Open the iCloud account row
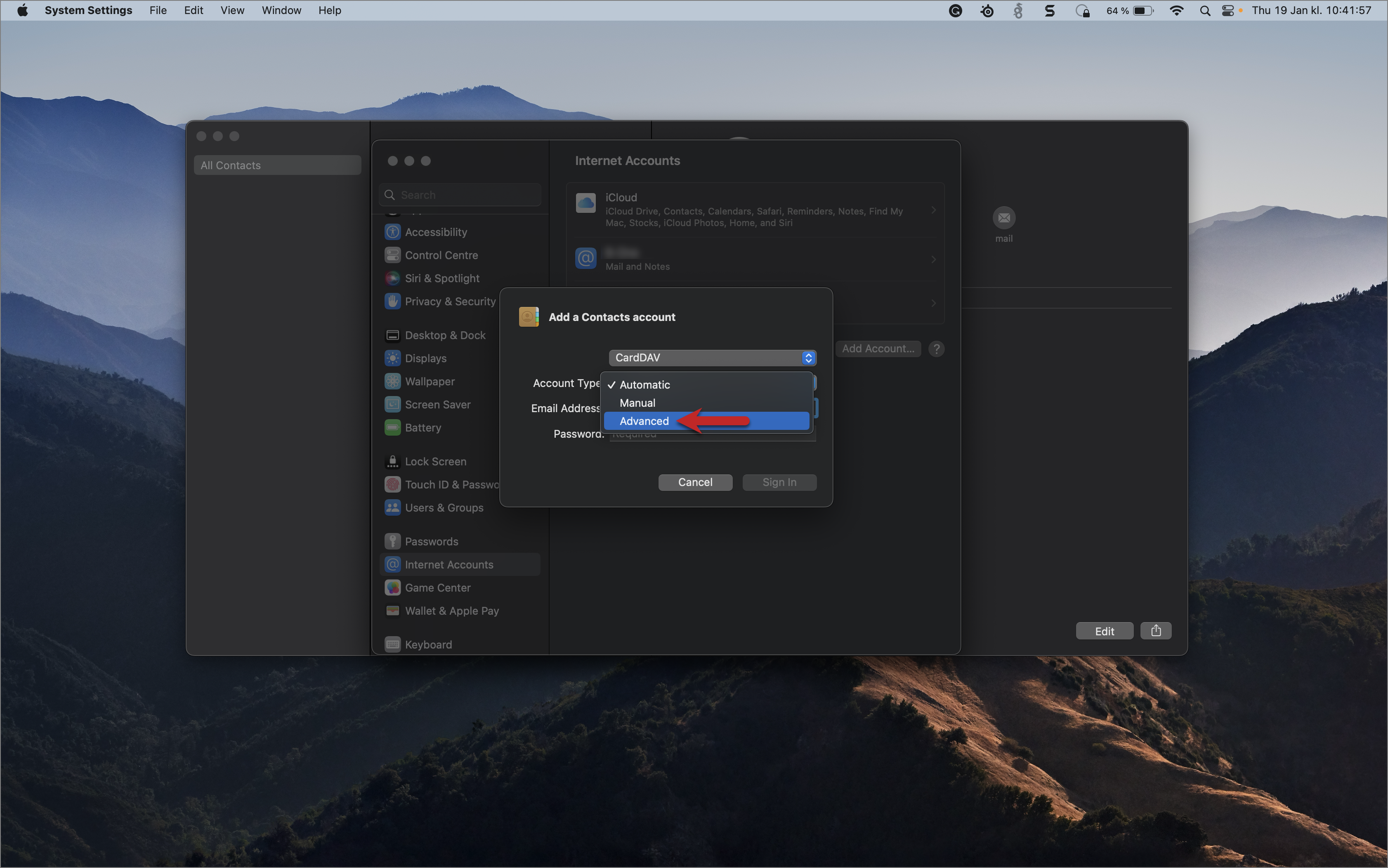The height and width of the screenshot is (868, 1388). click(x=755, y=210)
